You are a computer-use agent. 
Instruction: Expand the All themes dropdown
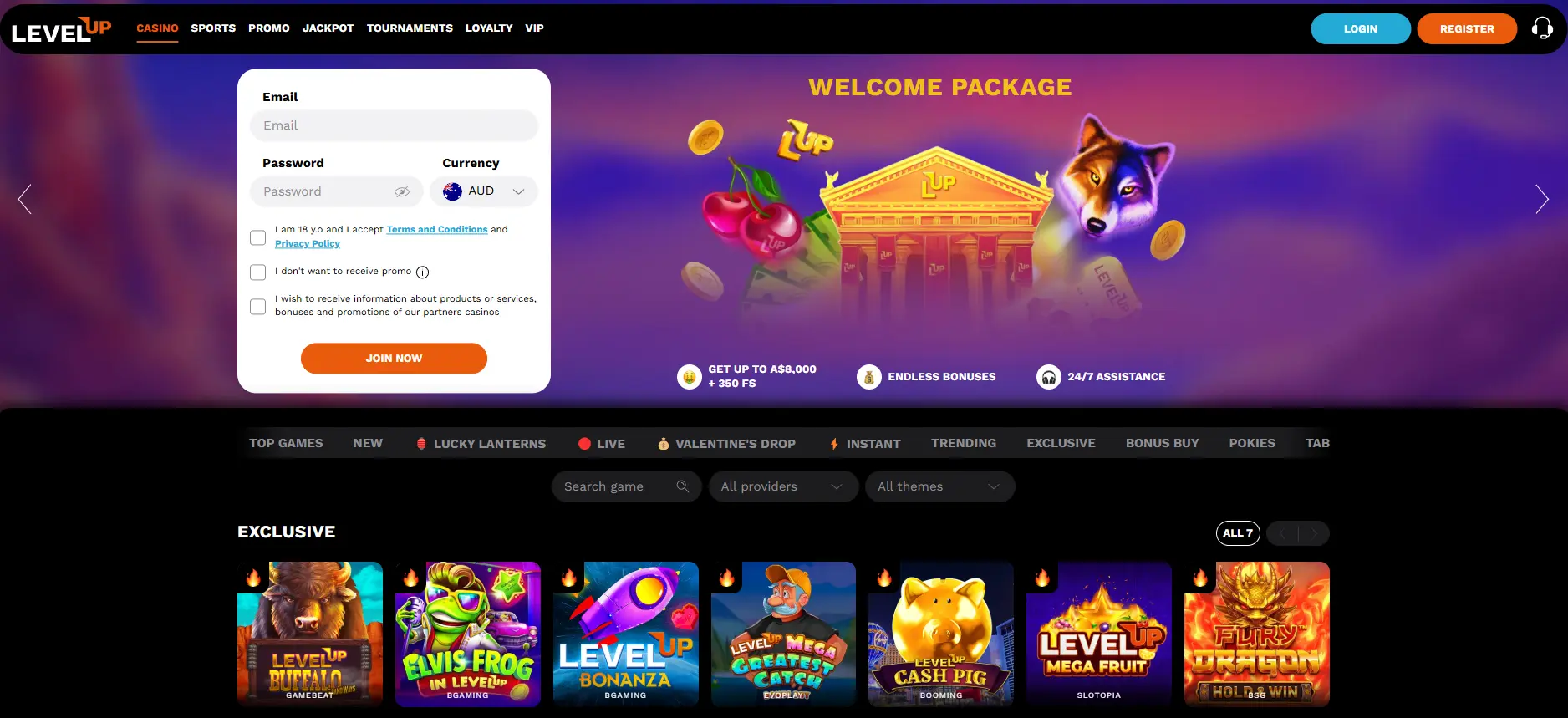pos(940,486)
